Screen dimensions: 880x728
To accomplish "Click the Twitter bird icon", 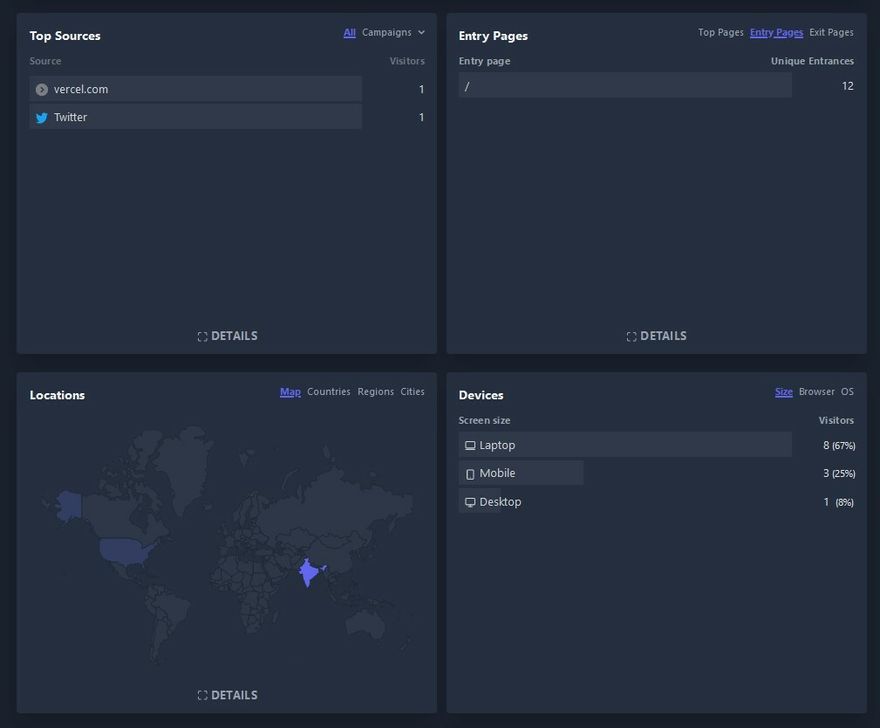I will tap(41, 117).
